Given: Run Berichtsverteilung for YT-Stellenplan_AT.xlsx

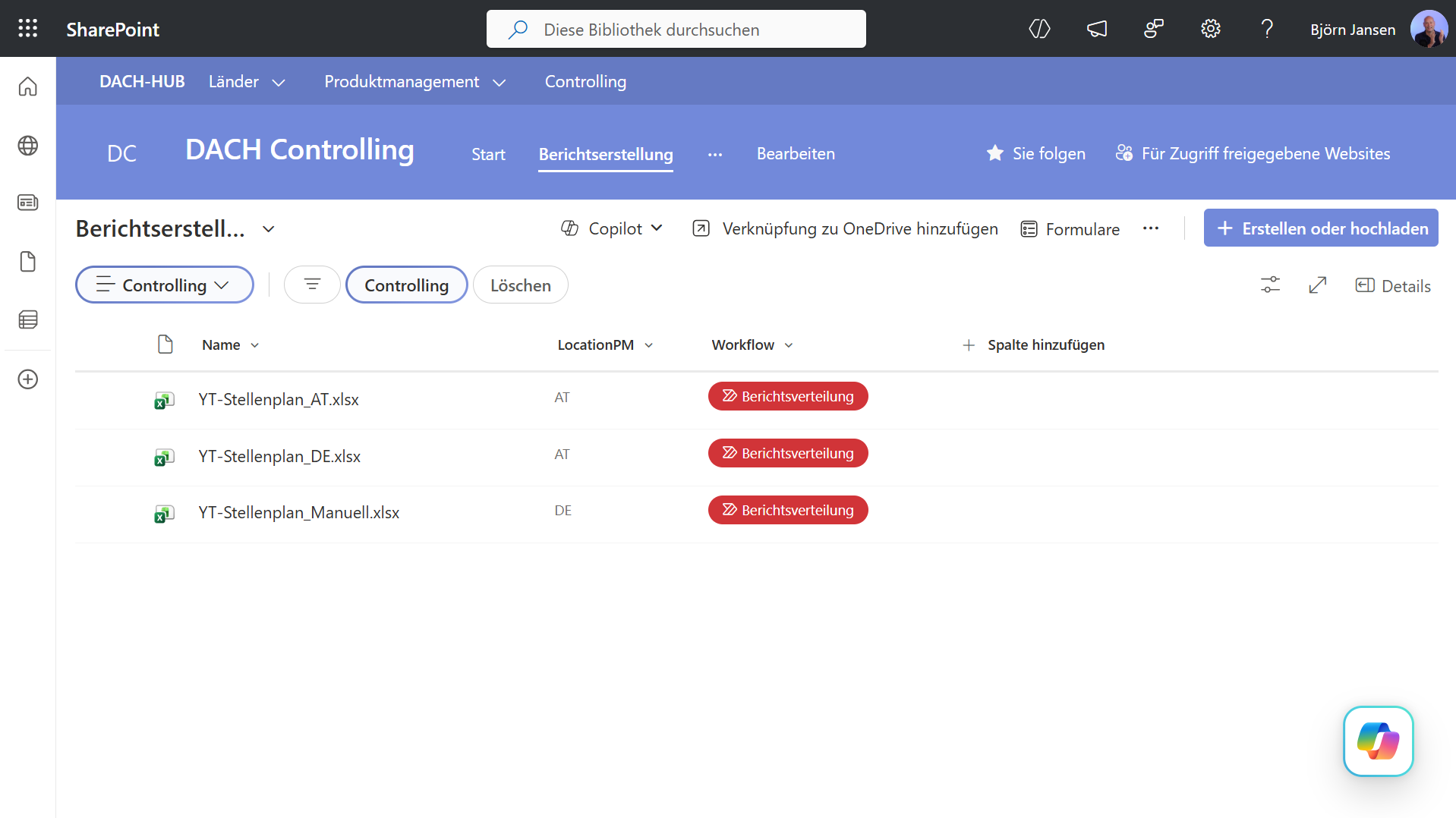Looking at the screenshot, I should (788, 396).
